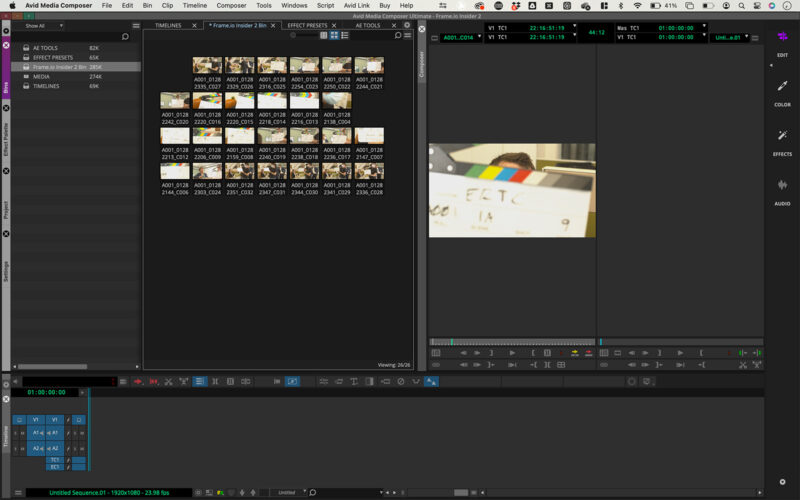
Task: Switch to the EFFECT PRESETS bin tab
Action: tap(307, 26)
